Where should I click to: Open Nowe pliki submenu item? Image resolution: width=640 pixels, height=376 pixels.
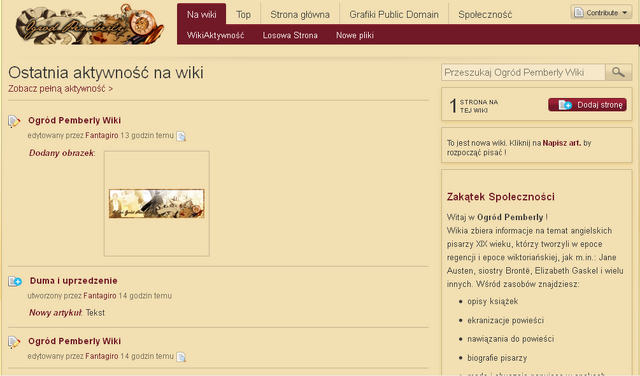(355, 36)
